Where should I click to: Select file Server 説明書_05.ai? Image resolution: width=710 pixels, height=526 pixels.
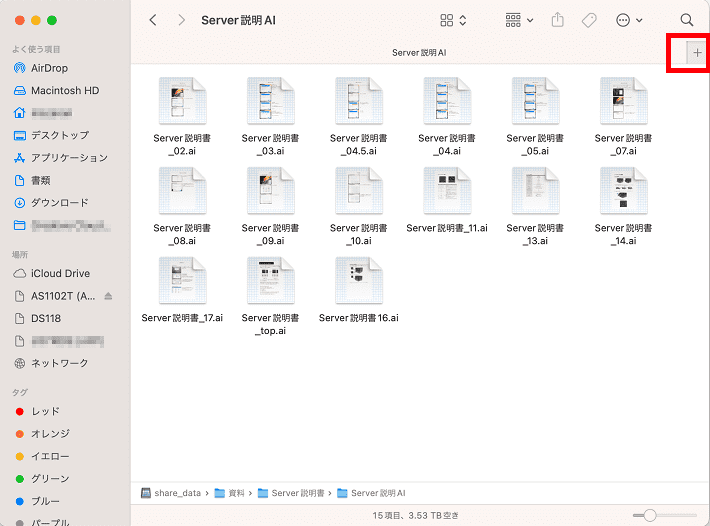535,117
